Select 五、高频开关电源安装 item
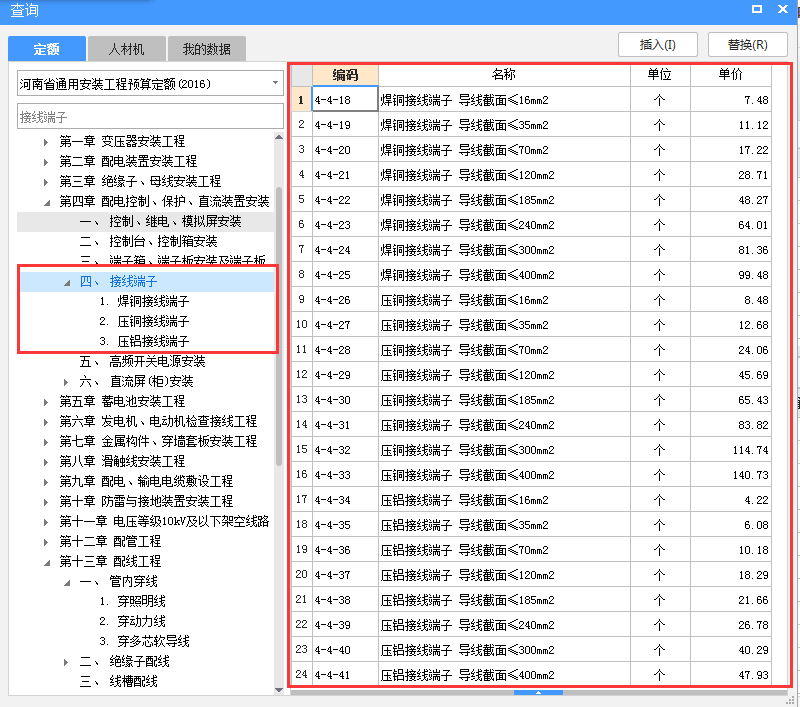Screen dimensions: 800x707 pos(142,362)
